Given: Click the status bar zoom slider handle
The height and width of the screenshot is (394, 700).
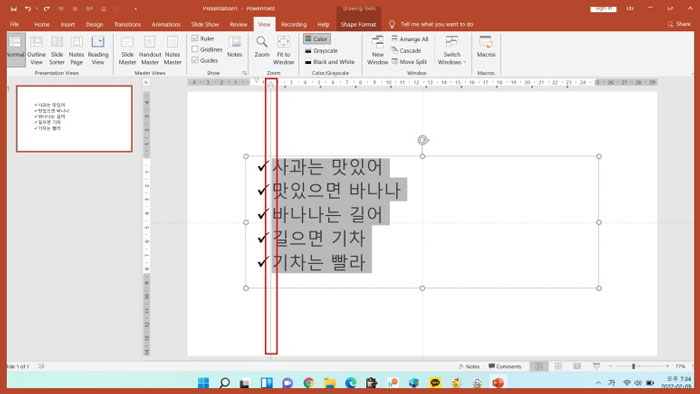Looking at the screenshot, I should click(633, 366).
